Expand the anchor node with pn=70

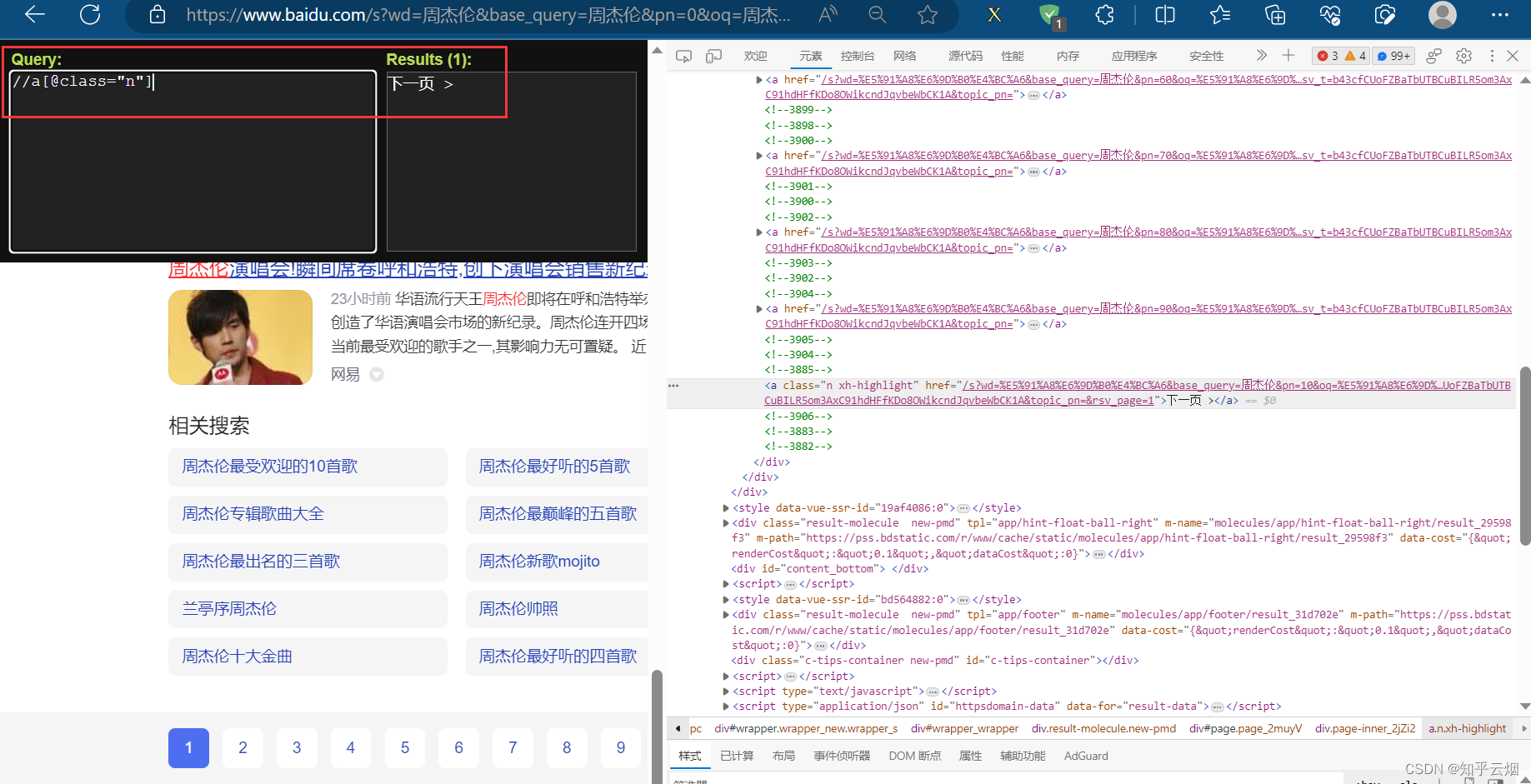click(759, 156)
